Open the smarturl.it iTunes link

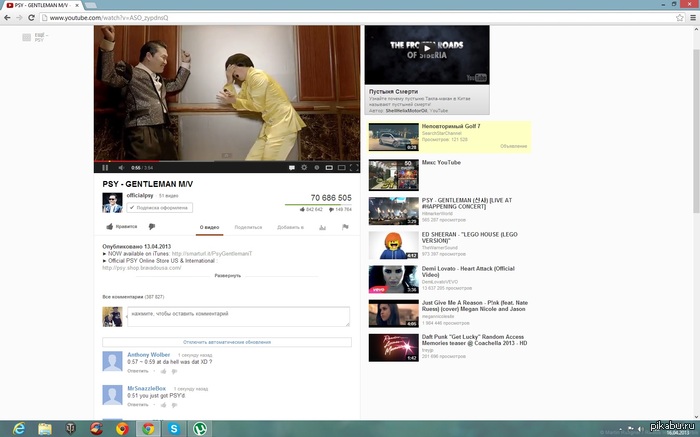pyautogui.click(x=212, y=254)
